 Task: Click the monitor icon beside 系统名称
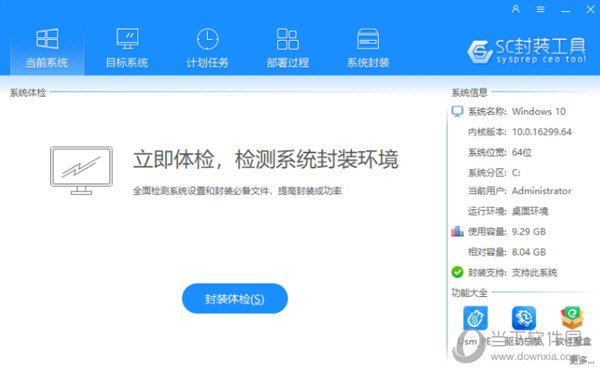tap(457, 111)
